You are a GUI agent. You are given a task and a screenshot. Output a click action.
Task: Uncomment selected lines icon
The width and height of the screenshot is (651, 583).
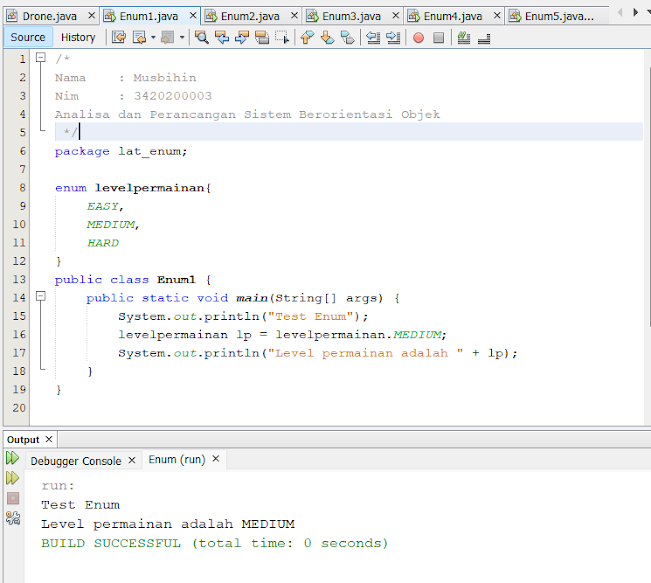tap(484, 39)
